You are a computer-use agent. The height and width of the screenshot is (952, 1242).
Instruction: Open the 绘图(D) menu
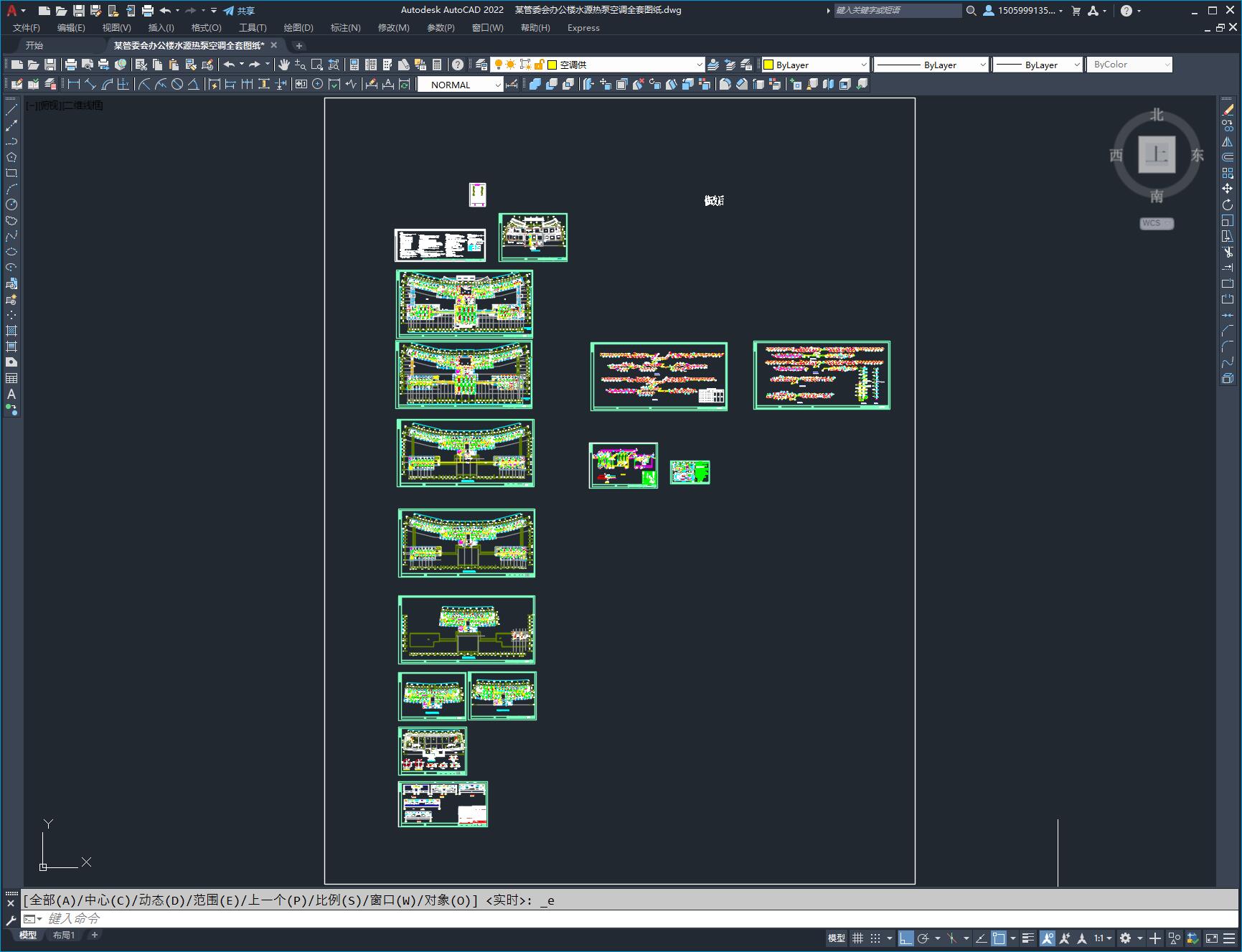tap(298, 28)
